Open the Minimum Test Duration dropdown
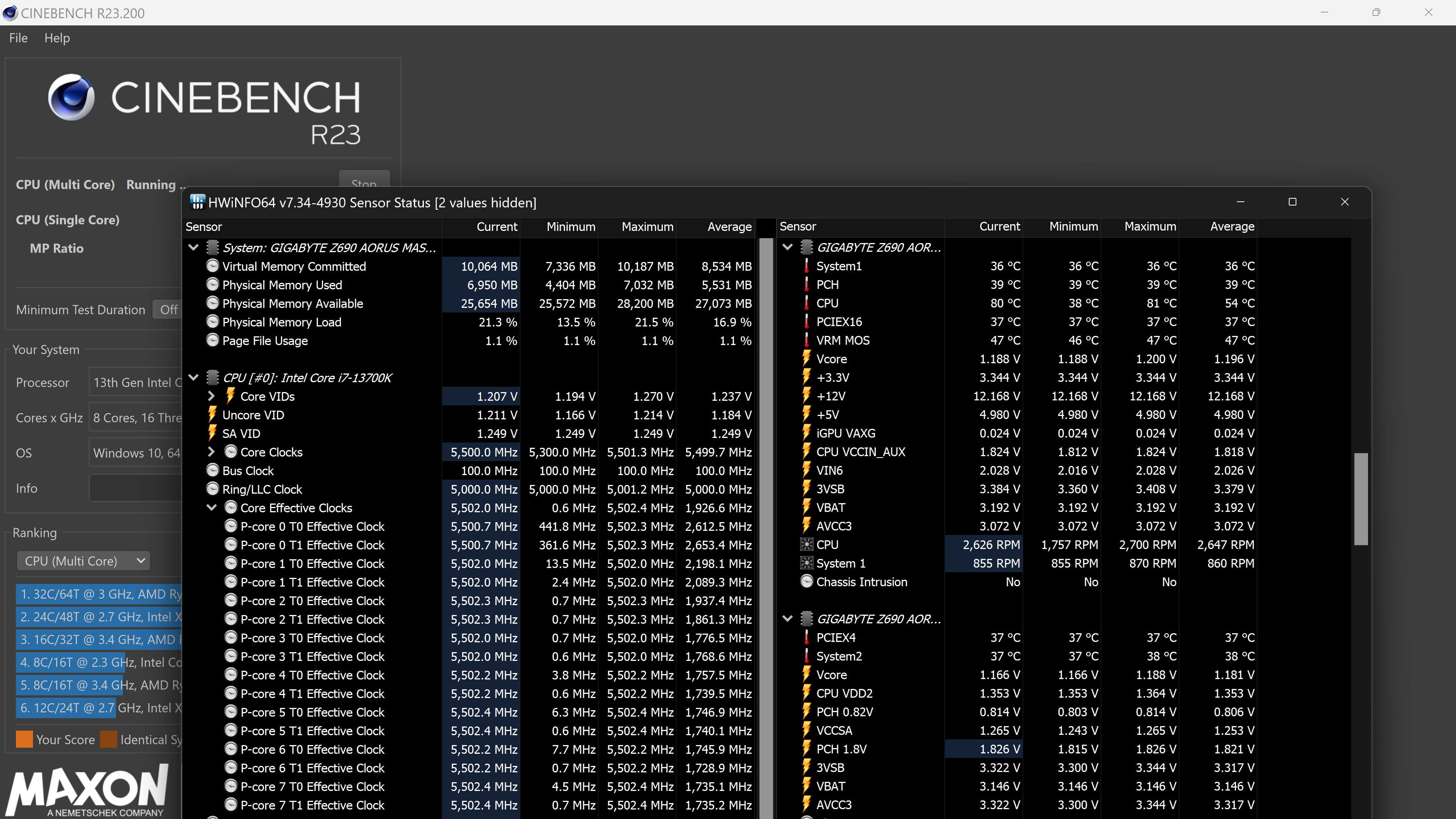The width and height of the screenshot is (1456, 819). pyautogui.click(x=167, y=310)
